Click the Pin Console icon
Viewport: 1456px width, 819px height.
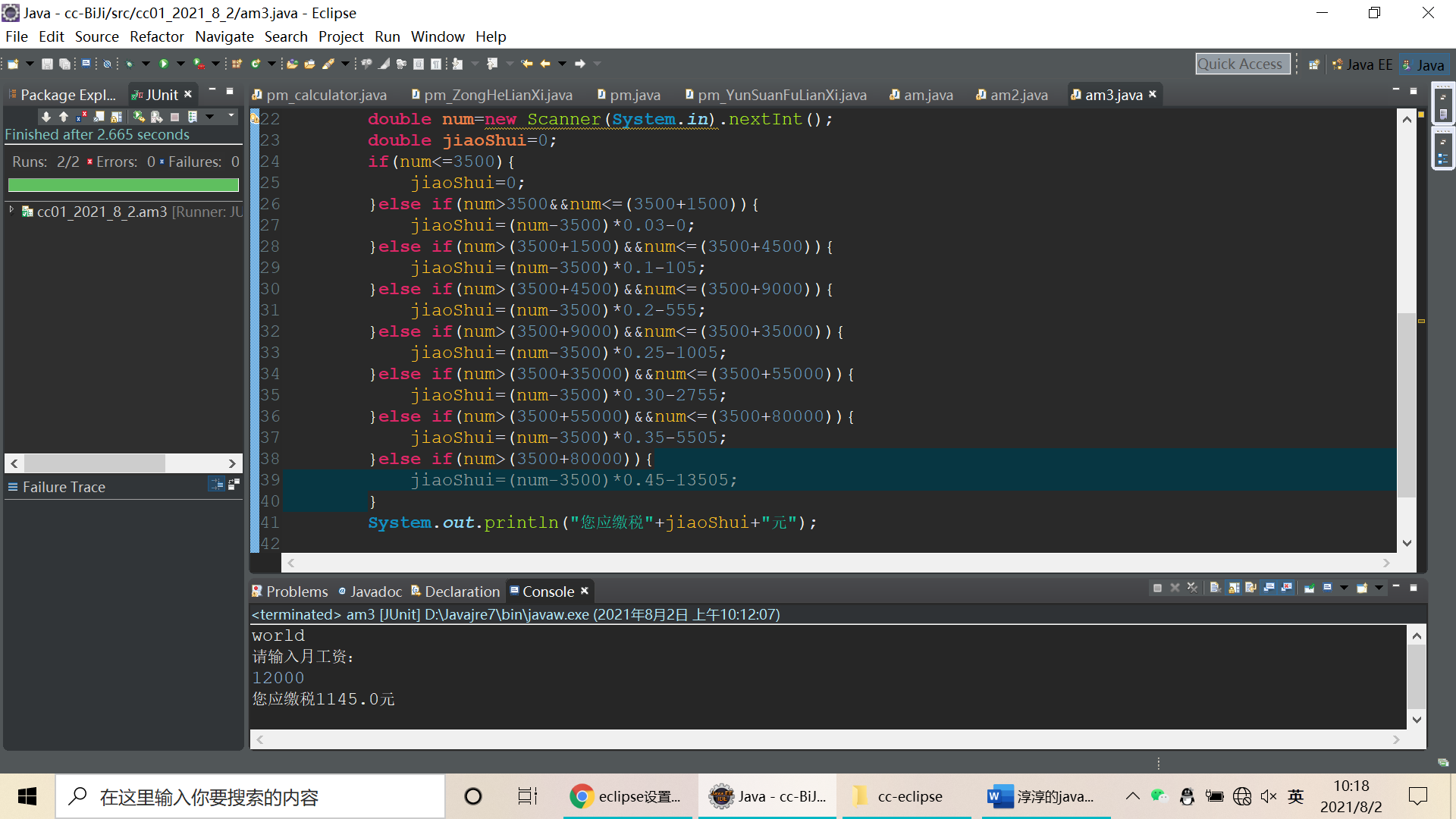(x=1310, y=588)
